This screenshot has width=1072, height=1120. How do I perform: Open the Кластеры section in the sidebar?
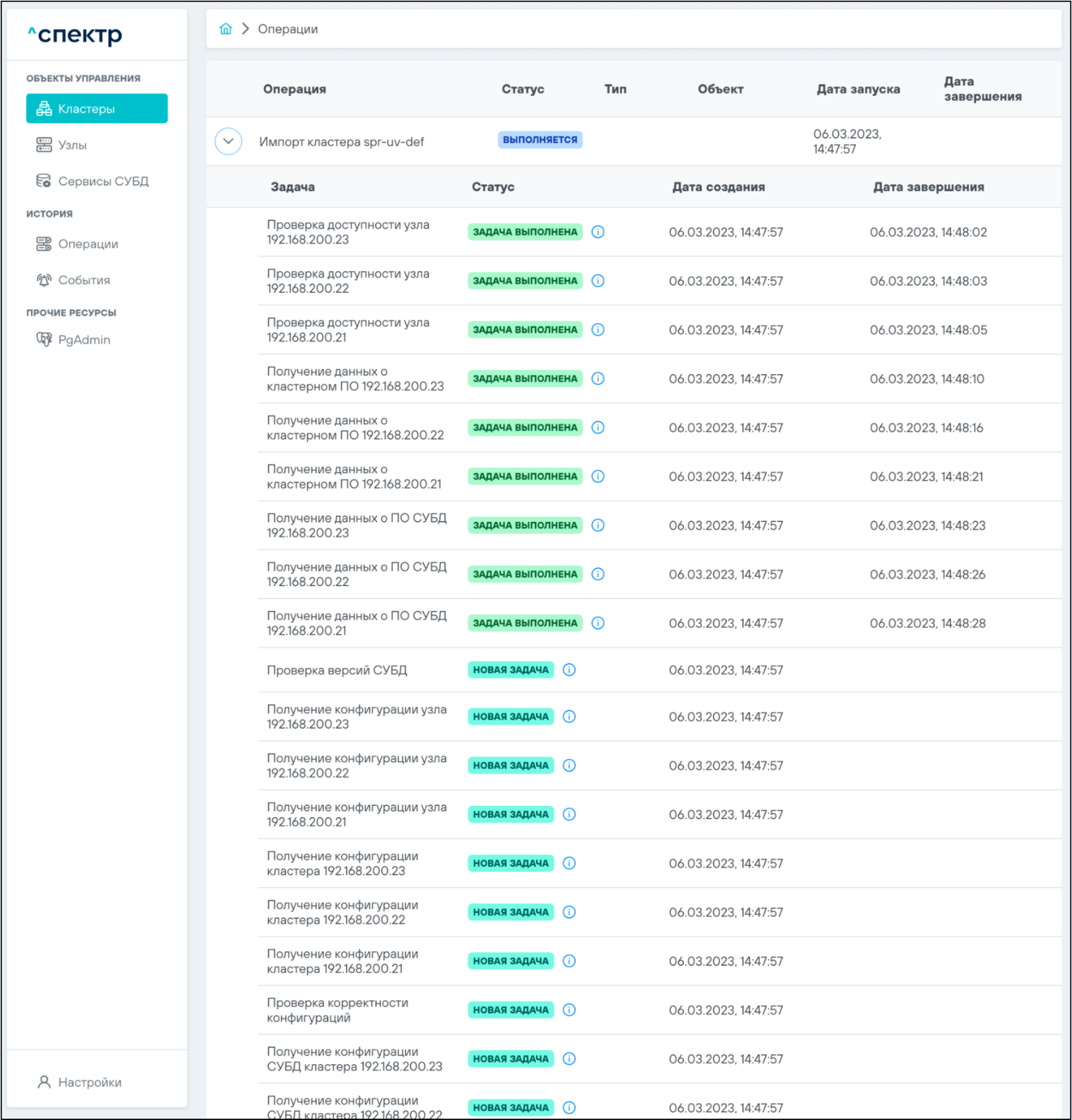point(97,109)
